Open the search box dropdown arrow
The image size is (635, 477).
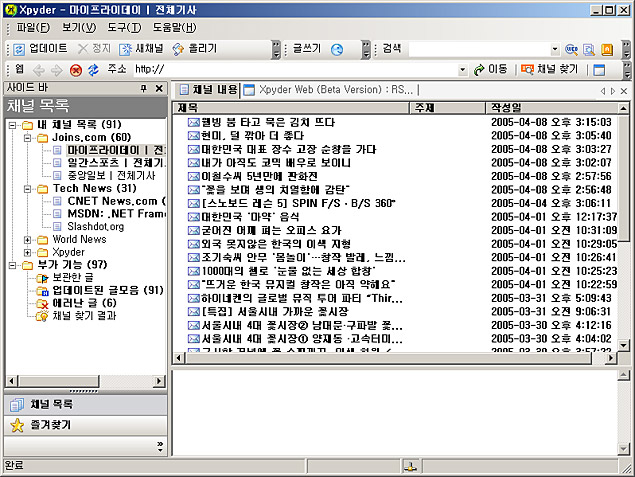[555, 49]
